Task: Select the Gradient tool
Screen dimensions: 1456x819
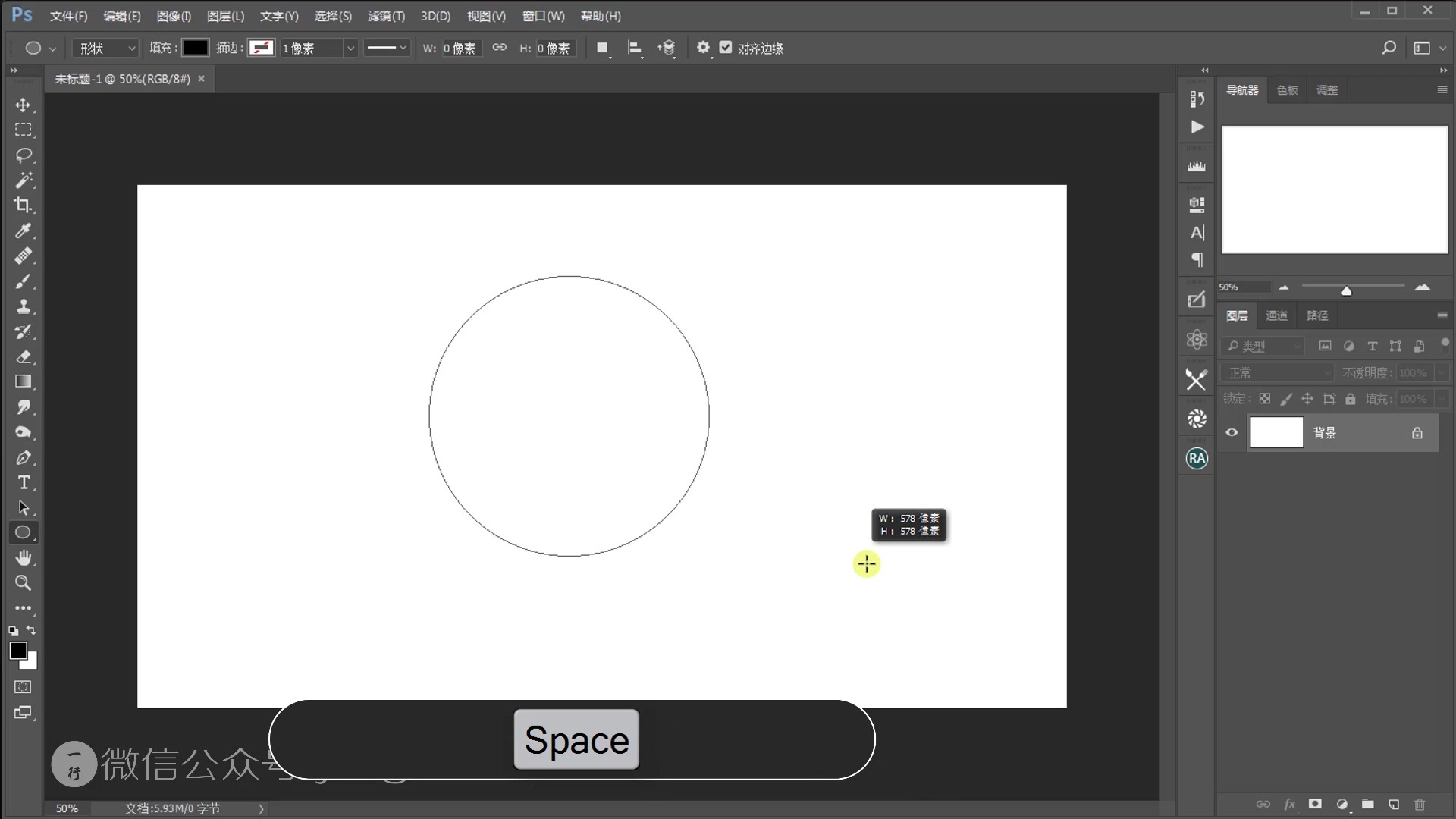Action: tap(23, 381)
